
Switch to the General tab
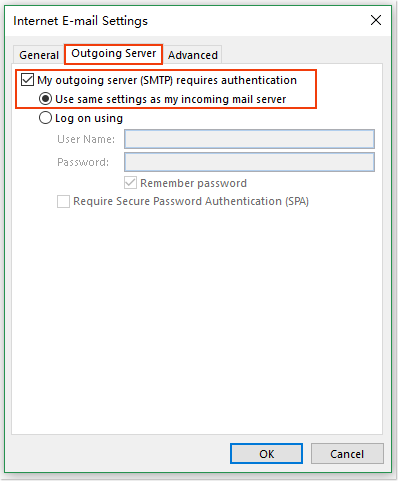pyautogui.click(x=39, y=55)
